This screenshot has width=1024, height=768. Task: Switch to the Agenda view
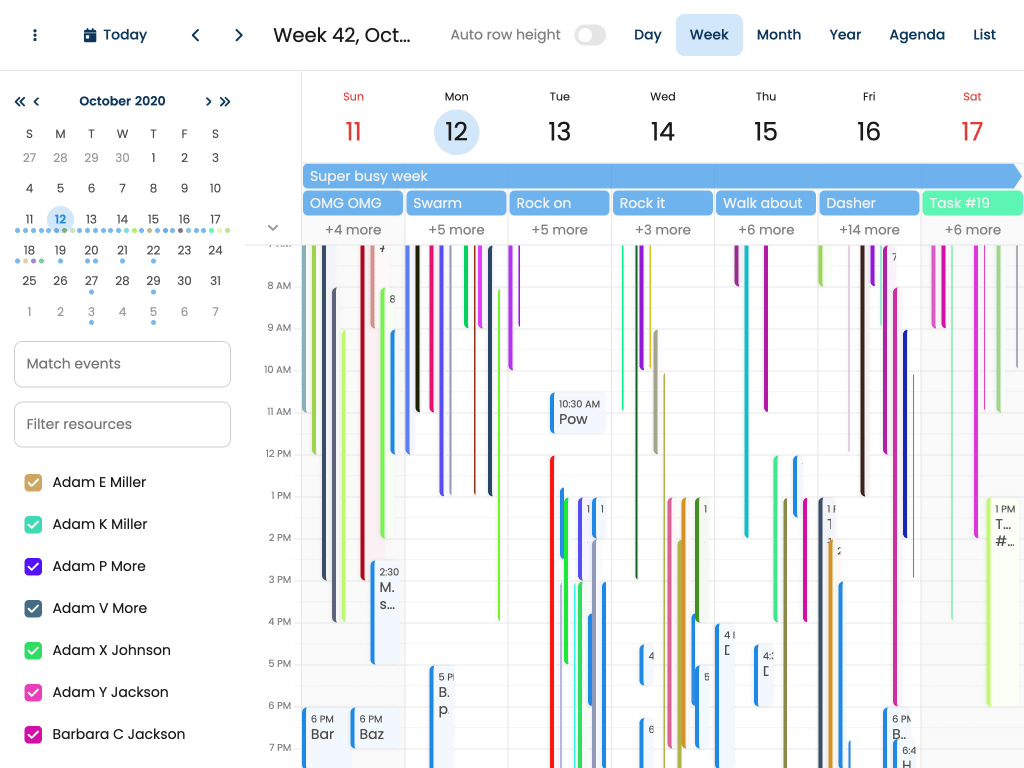(x=916, y=35)
